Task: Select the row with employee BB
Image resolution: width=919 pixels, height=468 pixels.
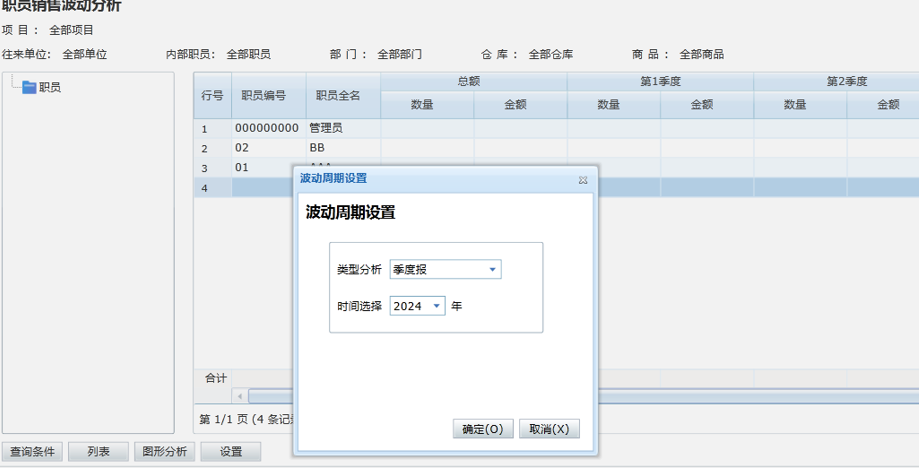Action: coord(317,148)
